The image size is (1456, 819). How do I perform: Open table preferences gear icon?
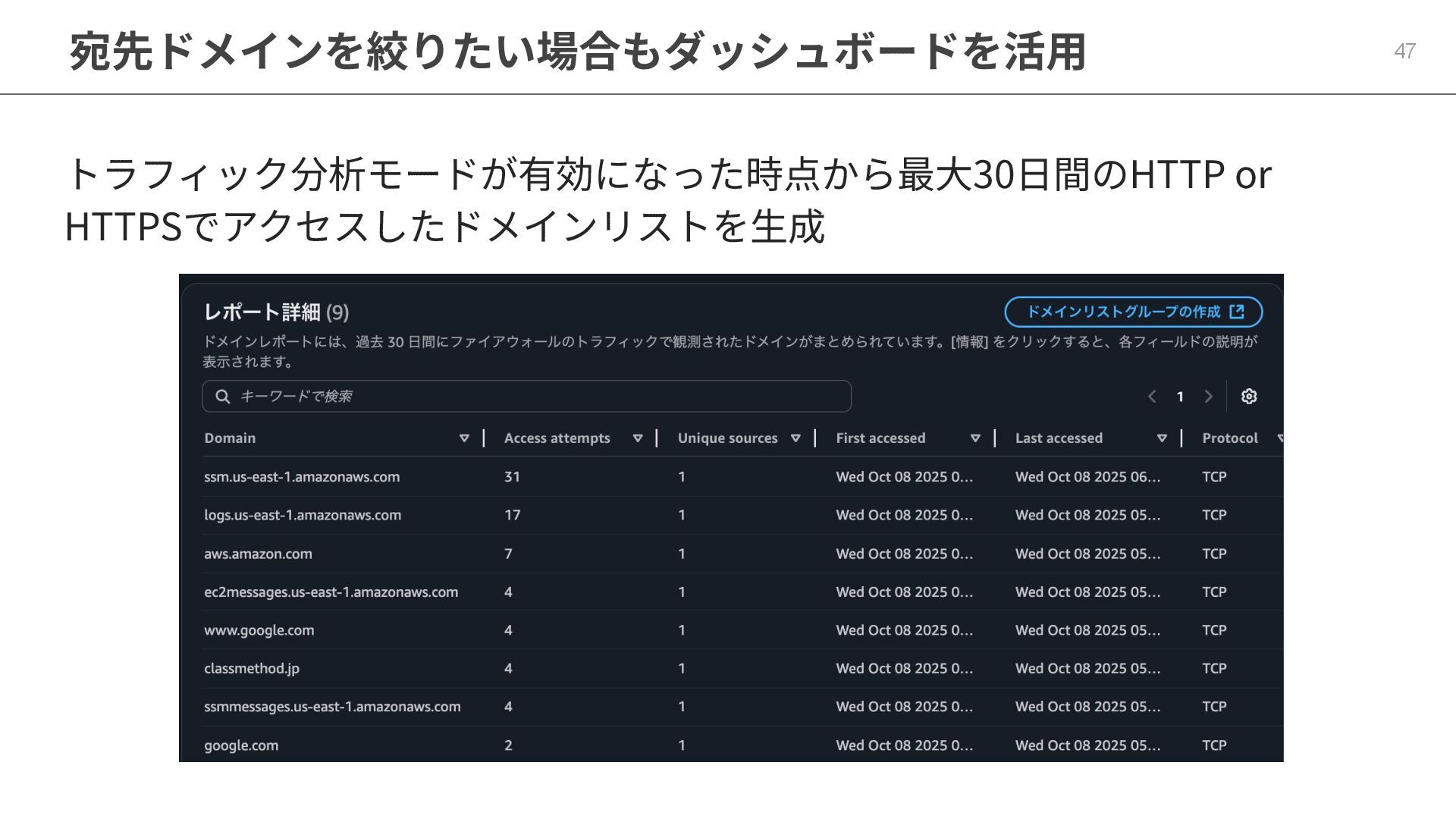pos(1249,397)
